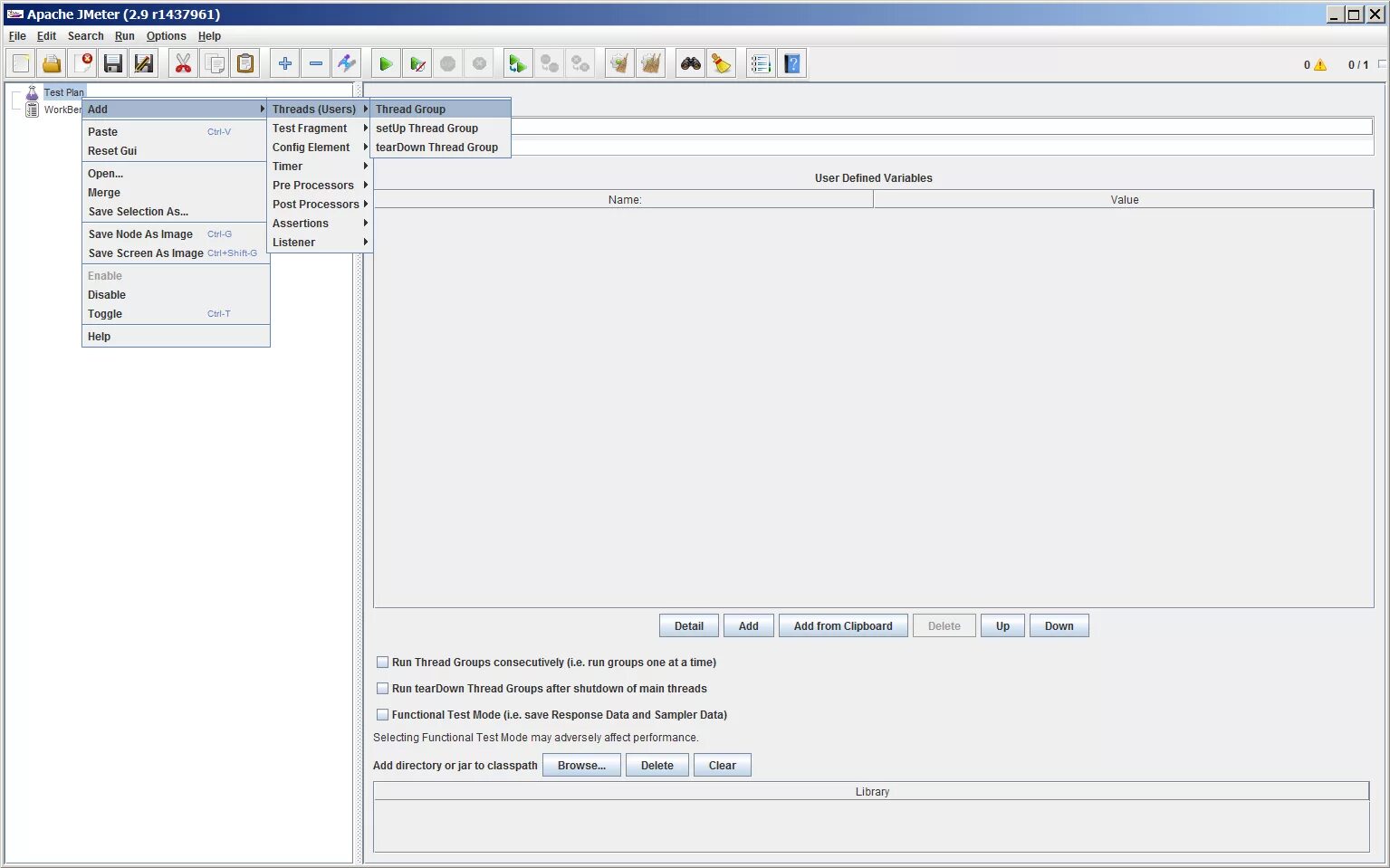Viewport: 1390px width, 868px height.
Task: Open the Add submenu entry
Action: pyautogui.click(x=176, y=110)
